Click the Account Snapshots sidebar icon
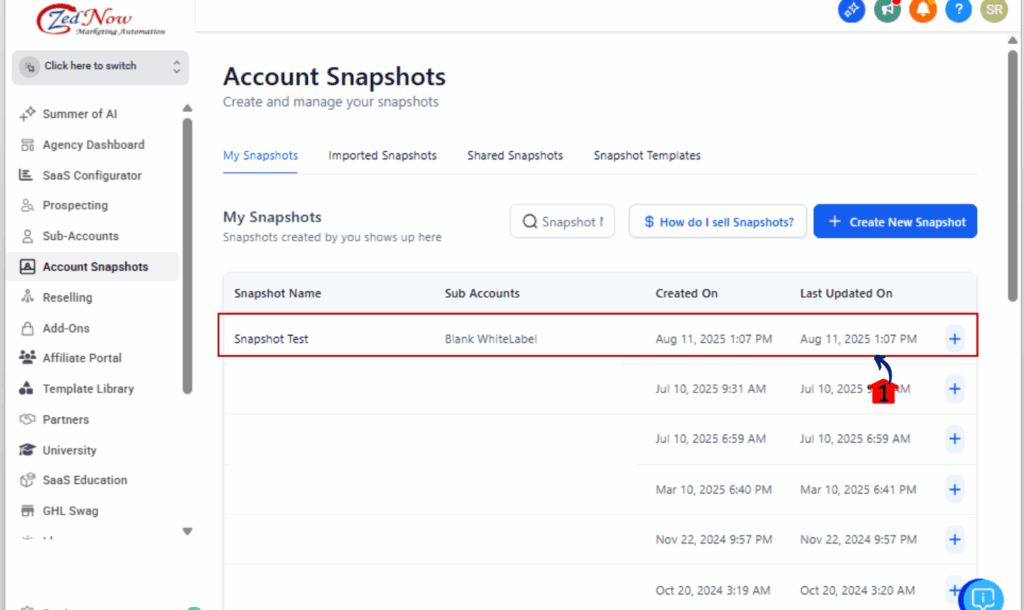 27,266
